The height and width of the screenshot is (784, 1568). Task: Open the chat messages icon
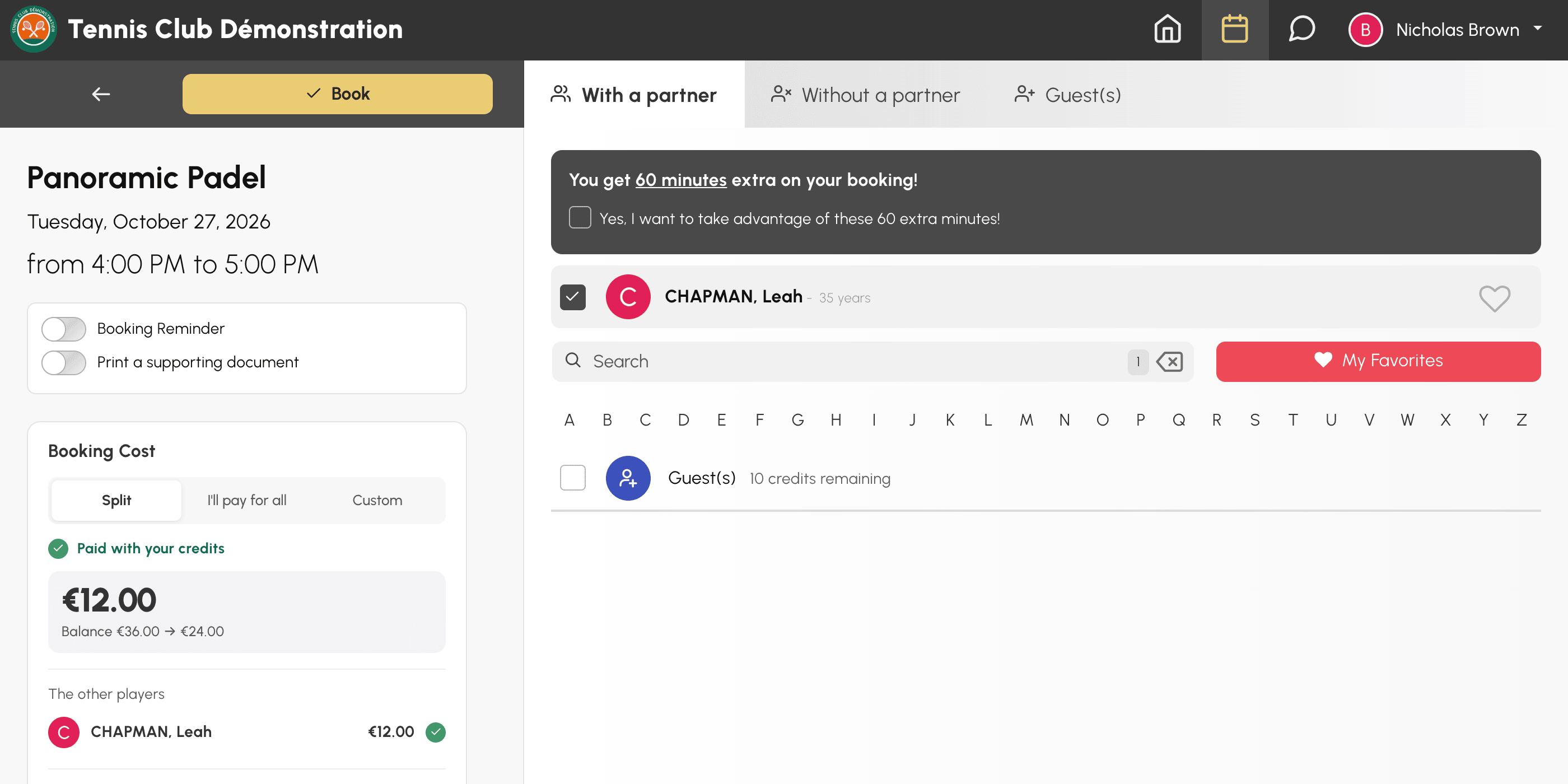coord(1301,29)
